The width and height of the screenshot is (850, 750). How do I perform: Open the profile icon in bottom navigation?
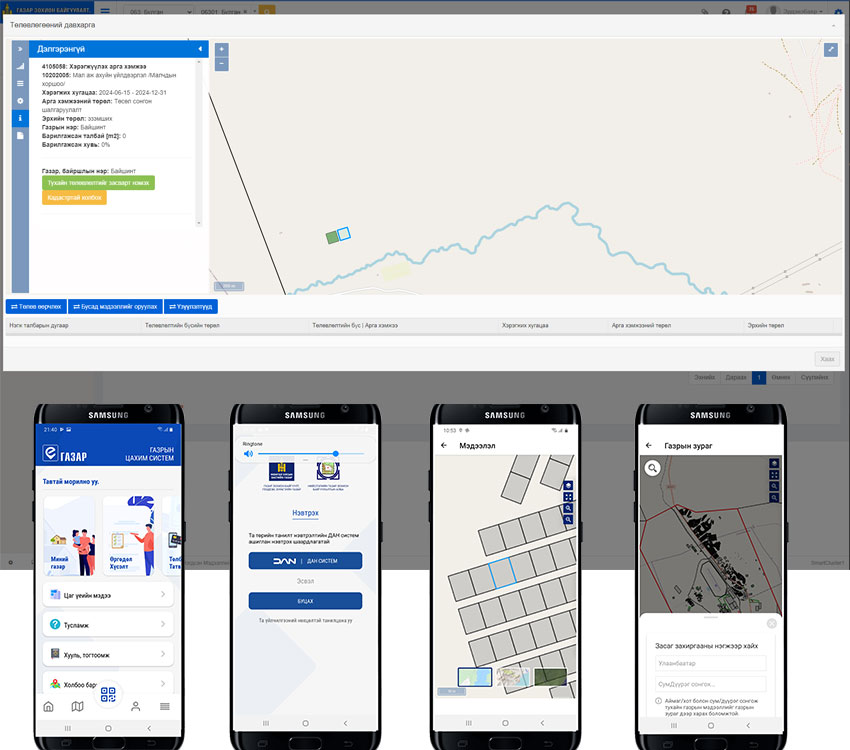[136, 706]
